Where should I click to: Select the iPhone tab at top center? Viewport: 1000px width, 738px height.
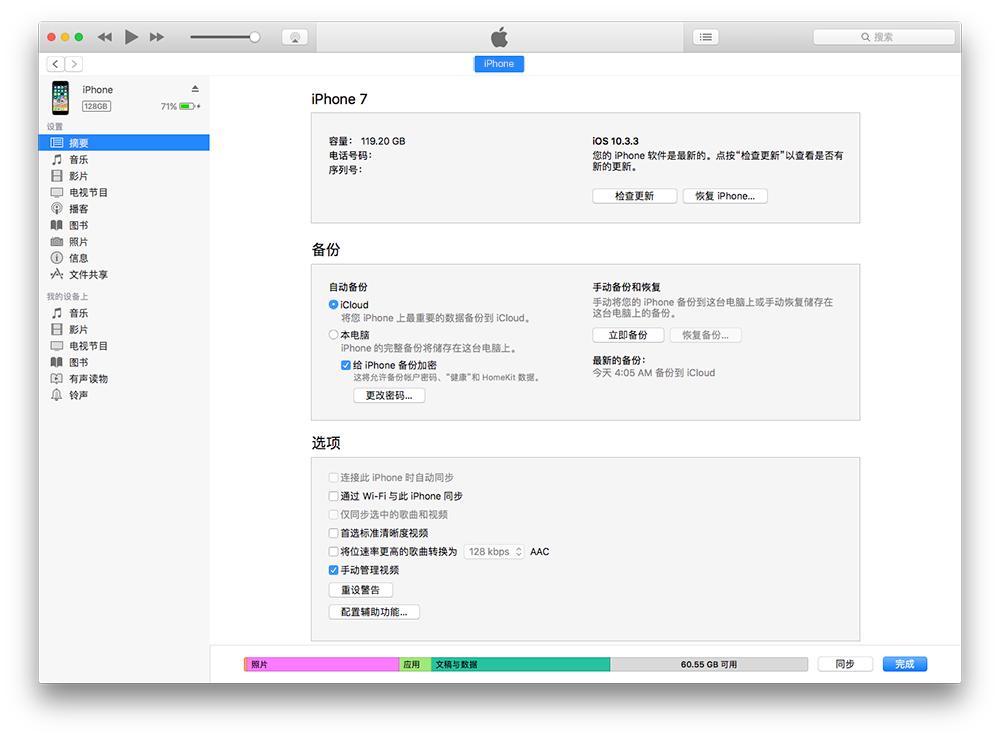[499, 64]
